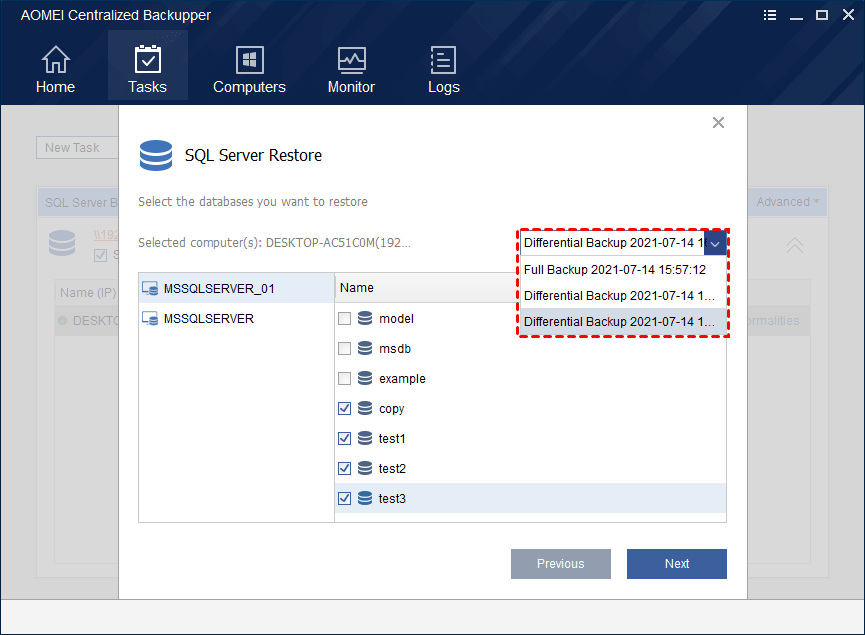Uncheck the test3 database checkbox
The width and height of the screenshot is (865, 635).
coord(344,498)
